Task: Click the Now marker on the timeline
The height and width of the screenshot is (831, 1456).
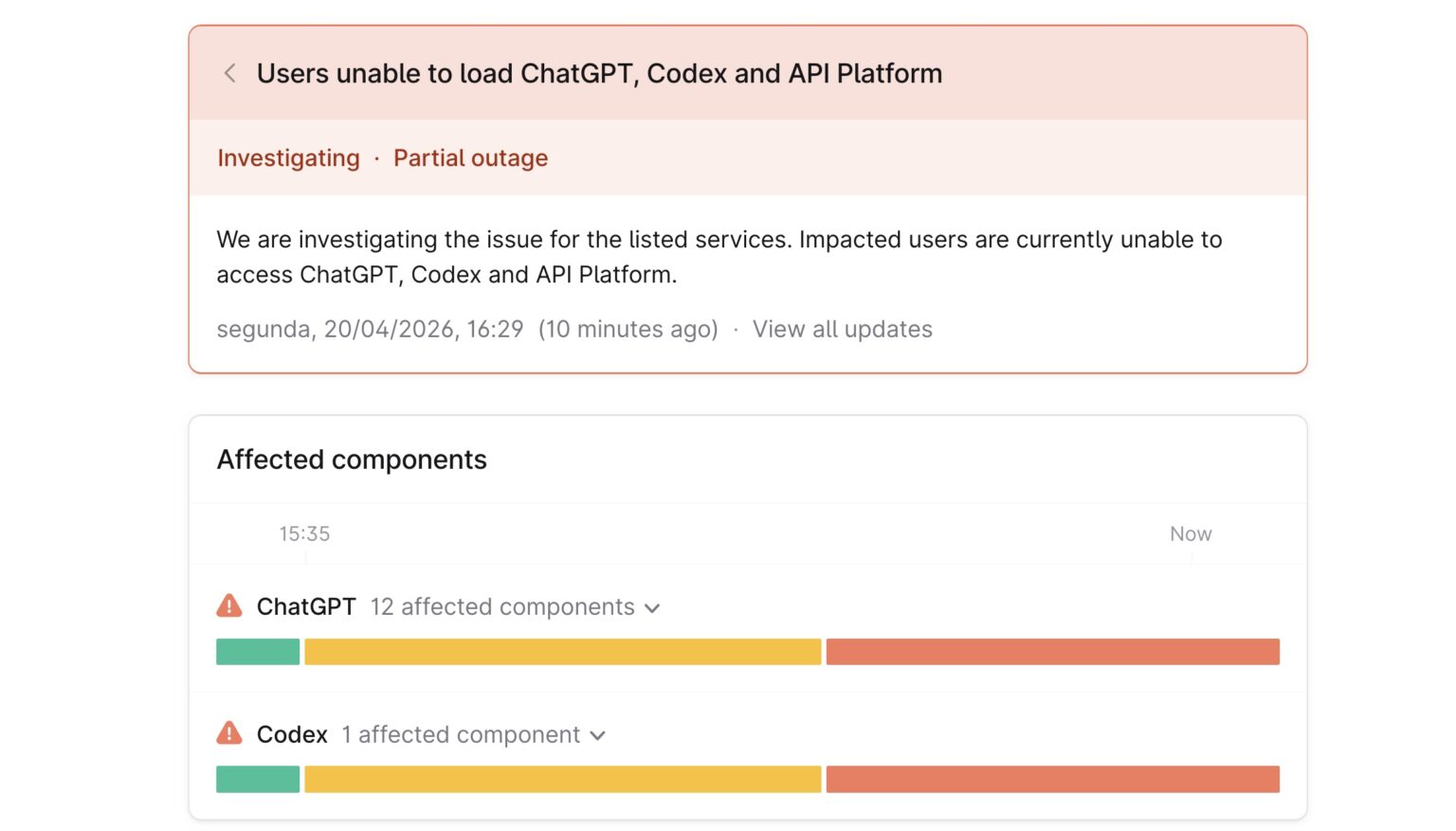Action: (1190, 533)
